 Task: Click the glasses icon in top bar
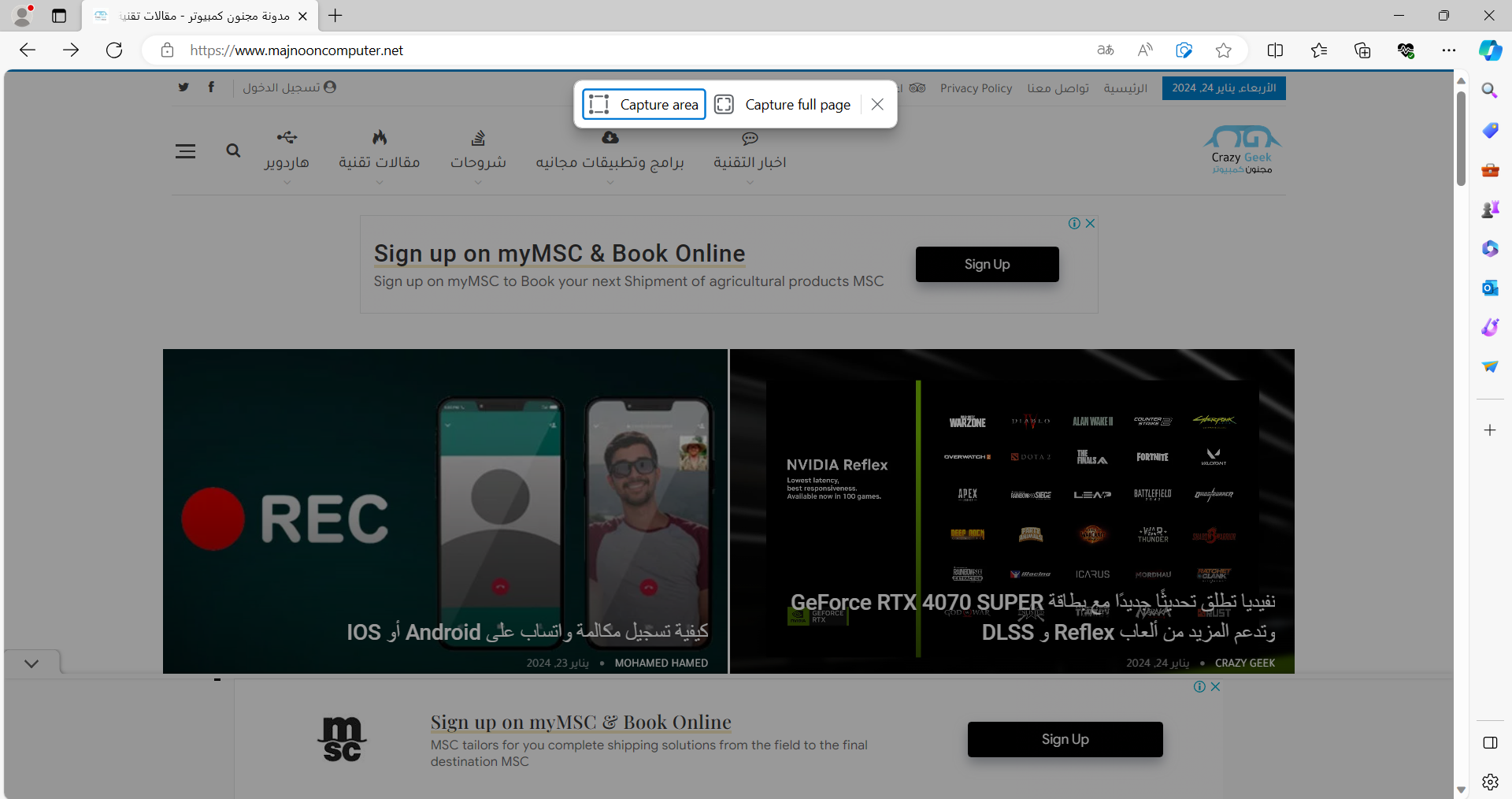point(917,87)
